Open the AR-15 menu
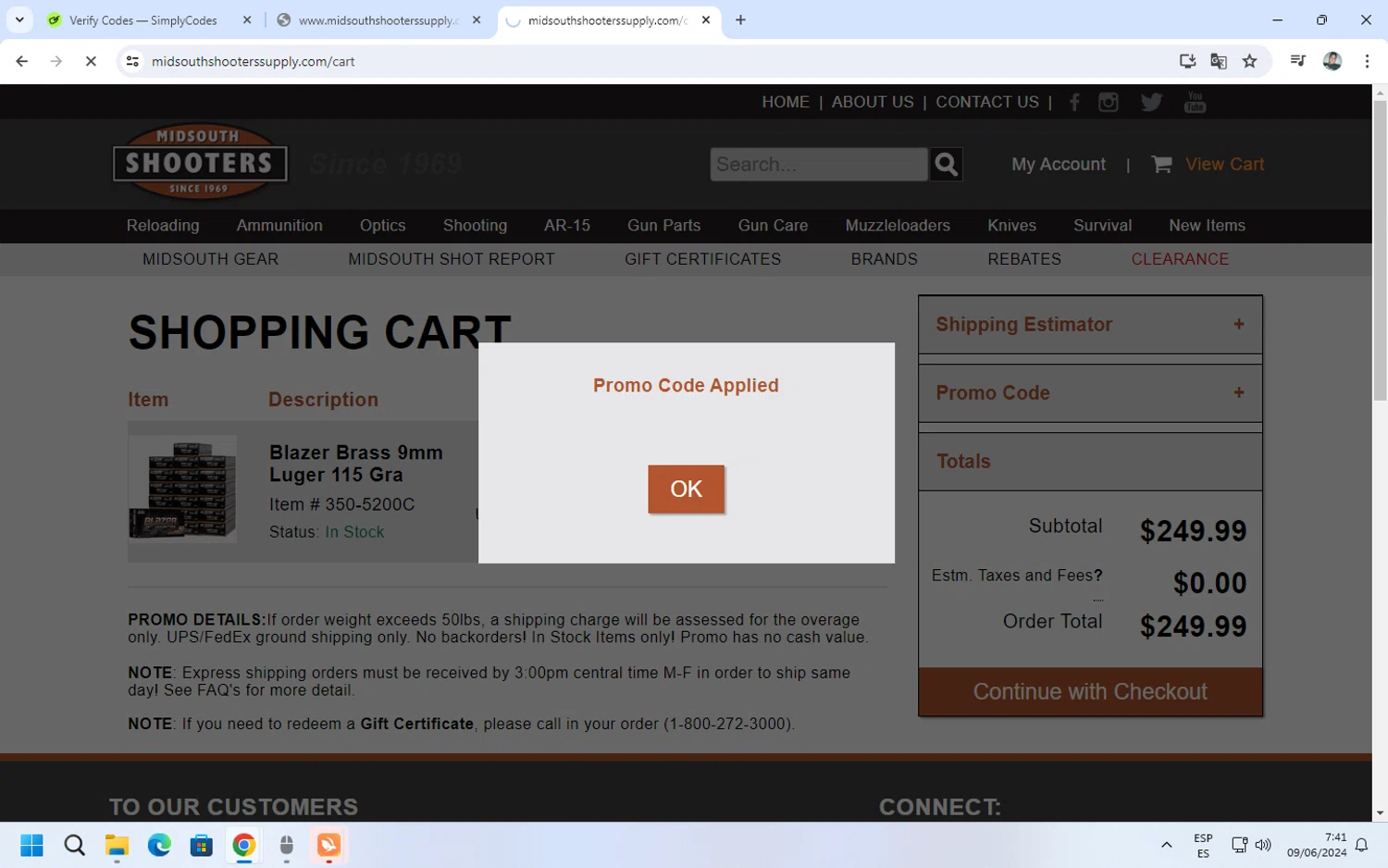Viewport: 1388px width, 868px height. [x=567, y=225]
